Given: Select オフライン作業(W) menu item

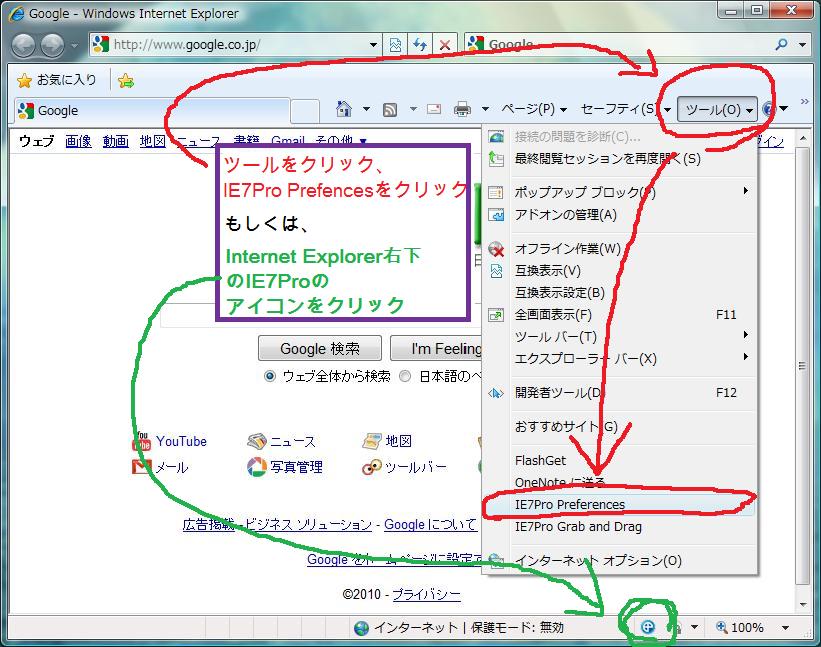Looking at the screenshot, I should coord(618,249).
